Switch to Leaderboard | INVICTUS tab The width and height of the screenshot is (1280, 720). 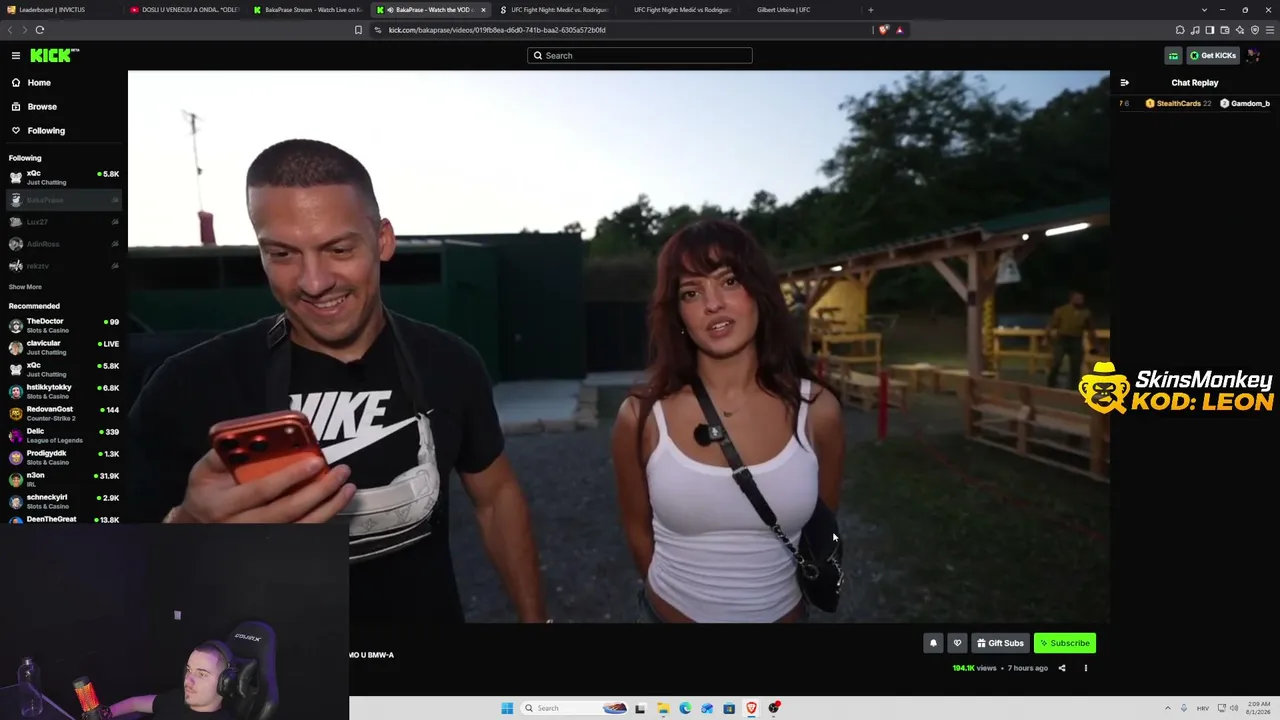click(x=60, y=10)
